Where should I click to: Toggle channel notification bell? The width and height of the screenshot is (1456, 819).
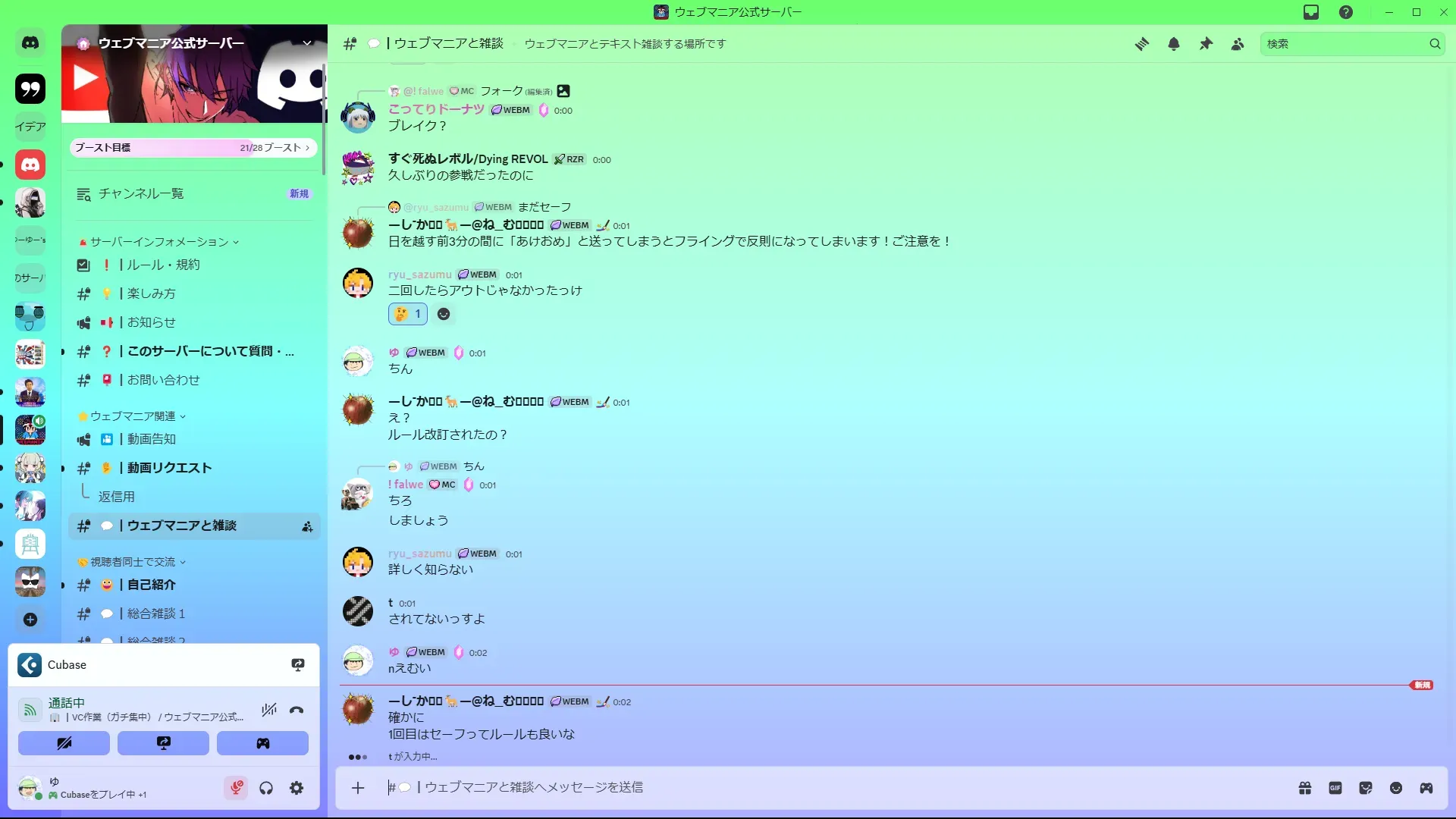pos(1174,44)
